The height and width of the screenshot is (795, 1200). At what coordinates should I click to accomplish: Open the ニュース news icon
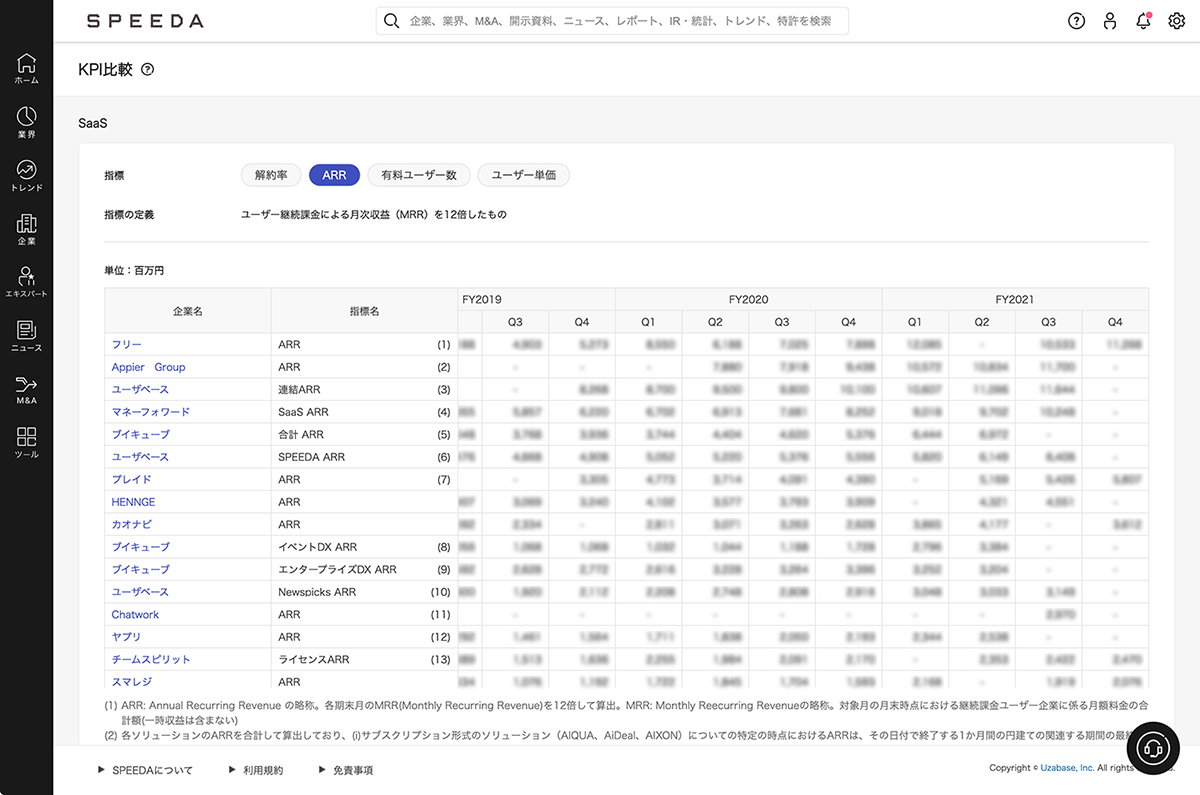[27, 335]
